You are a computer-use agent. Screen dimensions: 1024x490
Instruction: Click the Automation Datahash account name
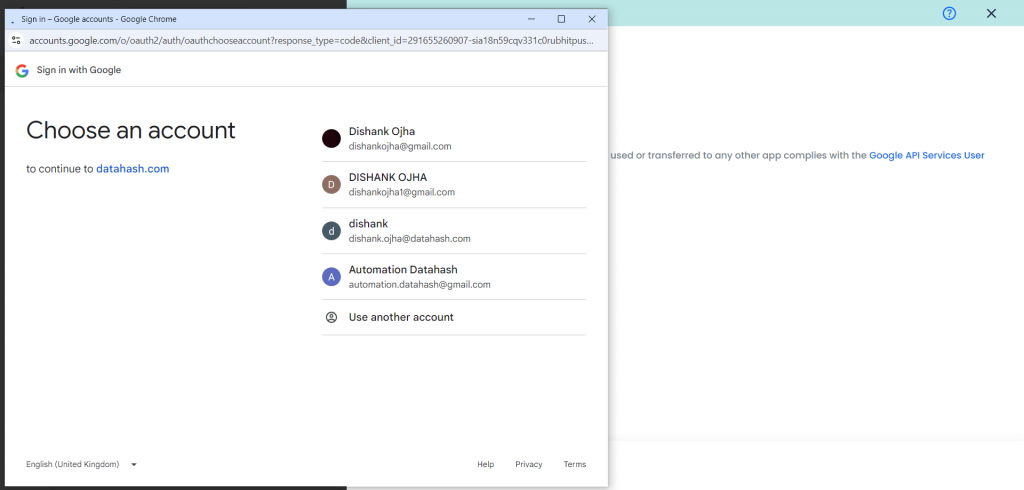(403, 269)
